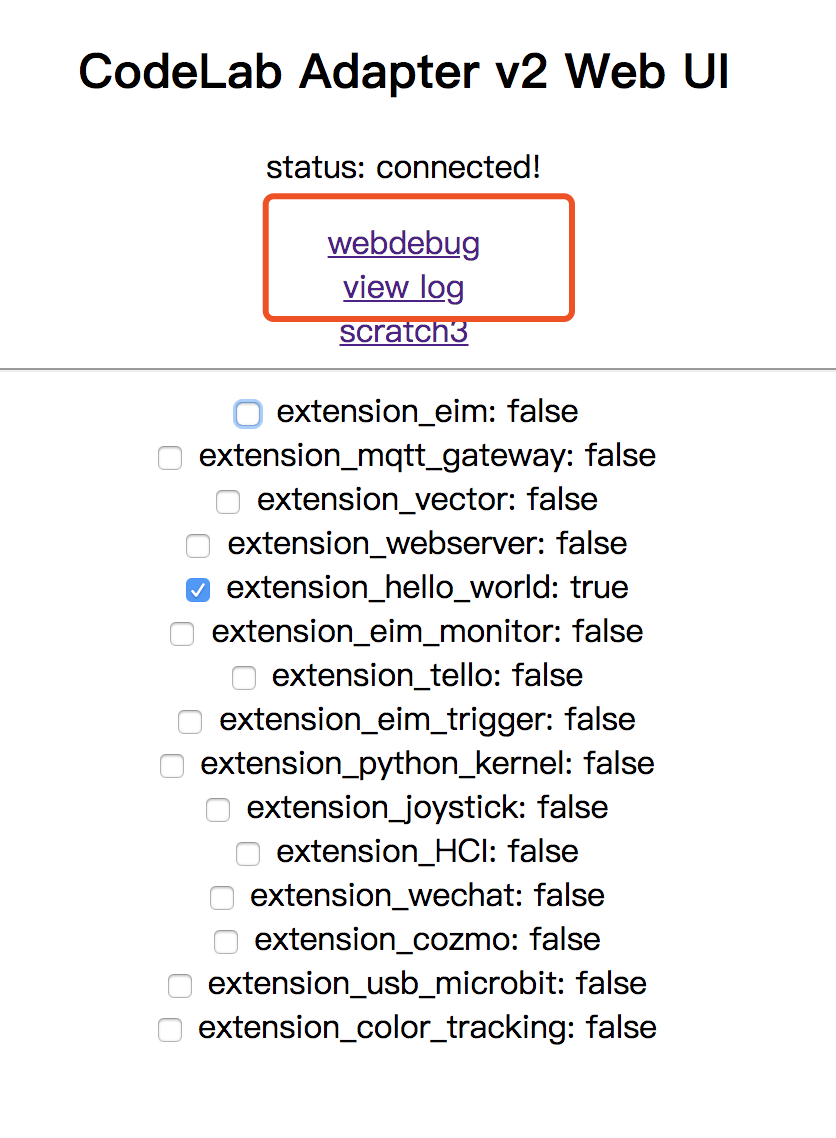Enable the extension_eim_monitor checkbox
This screenshot has width=836, height=1138.
182,634
